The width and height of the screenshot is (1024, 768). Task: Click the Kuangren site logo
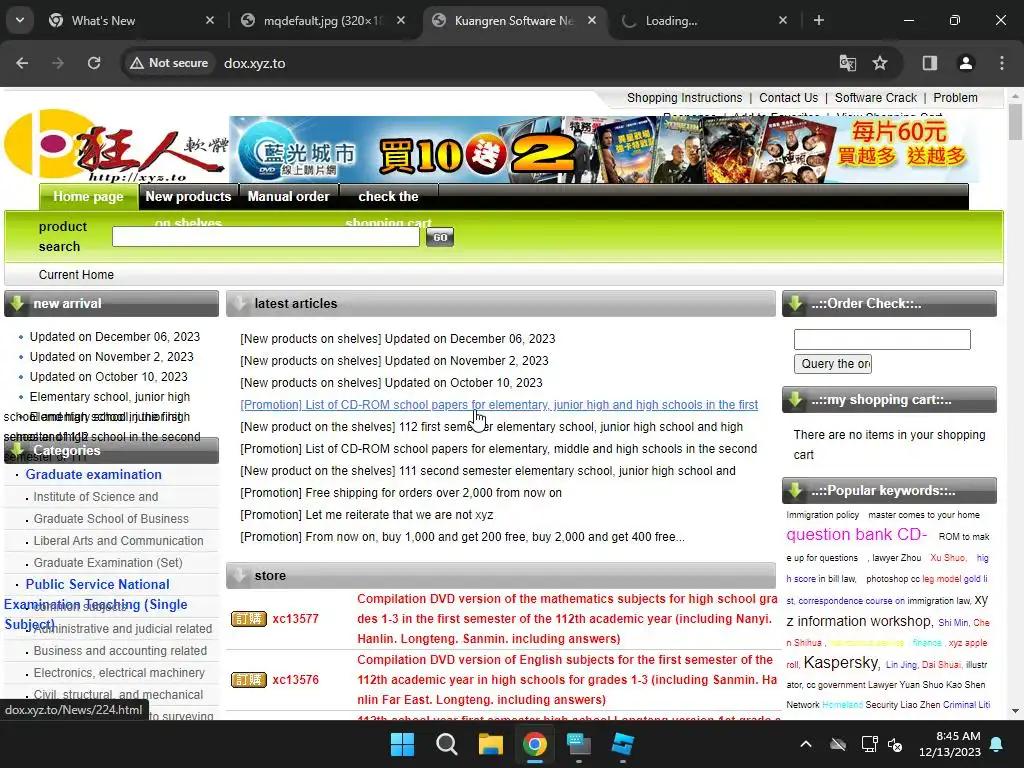coord(115,146)
